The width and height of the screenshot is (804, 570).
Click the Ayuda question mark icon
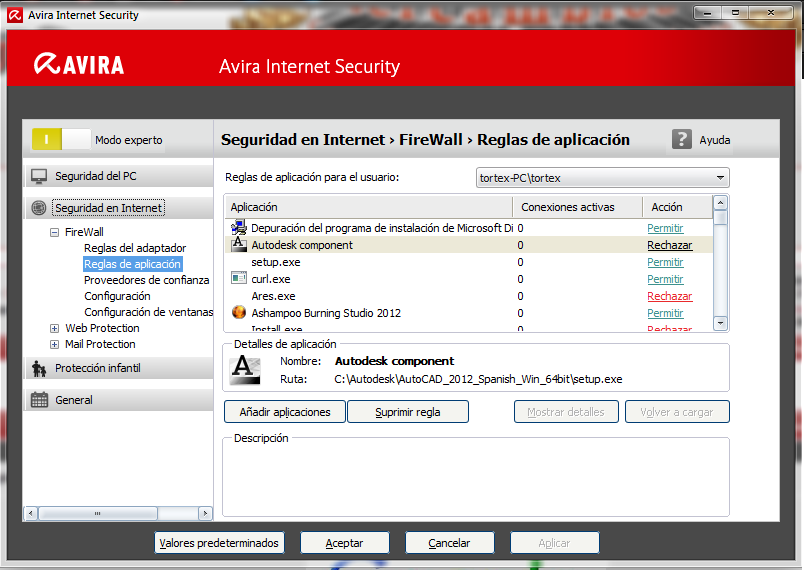click(x=681, y=139)
